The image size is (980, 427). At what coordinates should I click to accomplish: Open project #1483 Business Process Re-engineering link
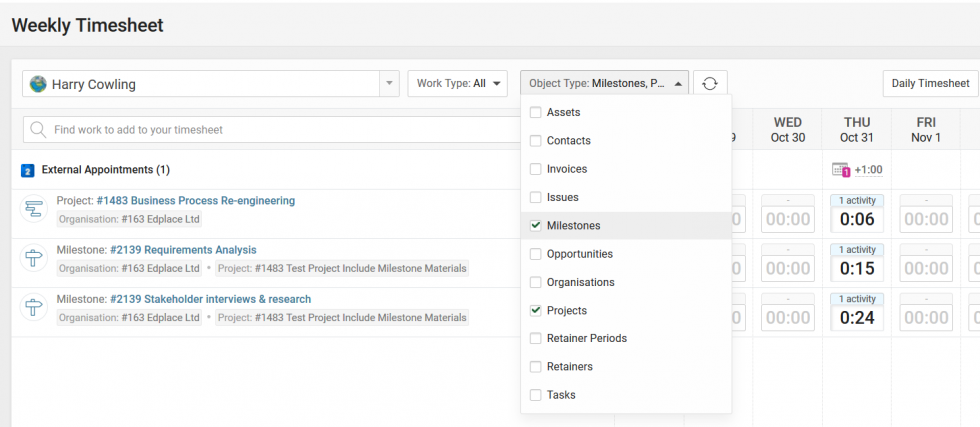tap(196, 201)
